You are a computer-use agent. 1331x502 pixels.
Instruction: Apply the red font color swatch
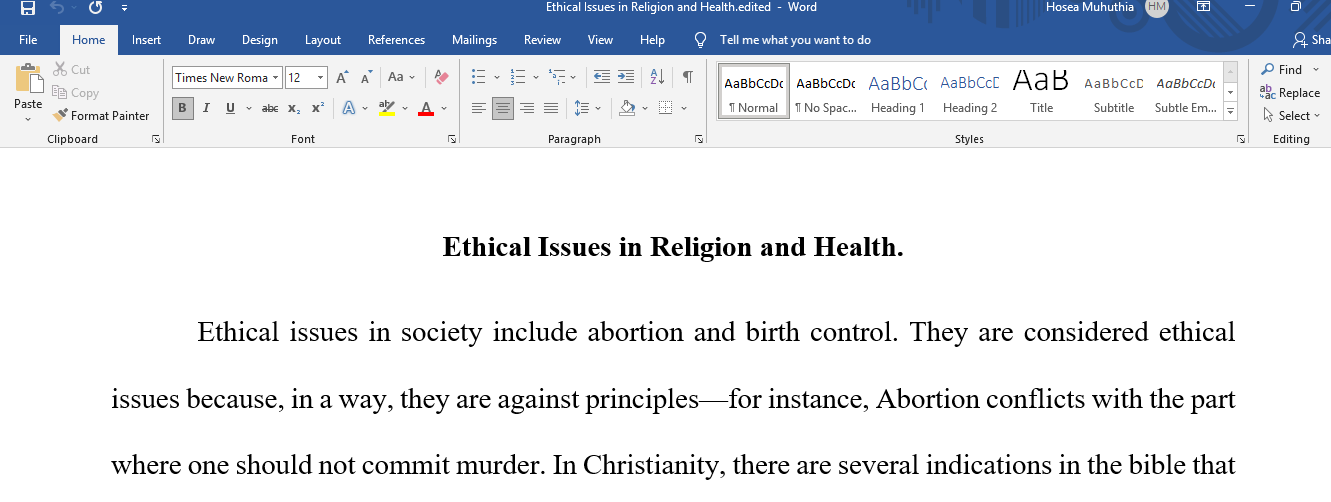(426, 108)
